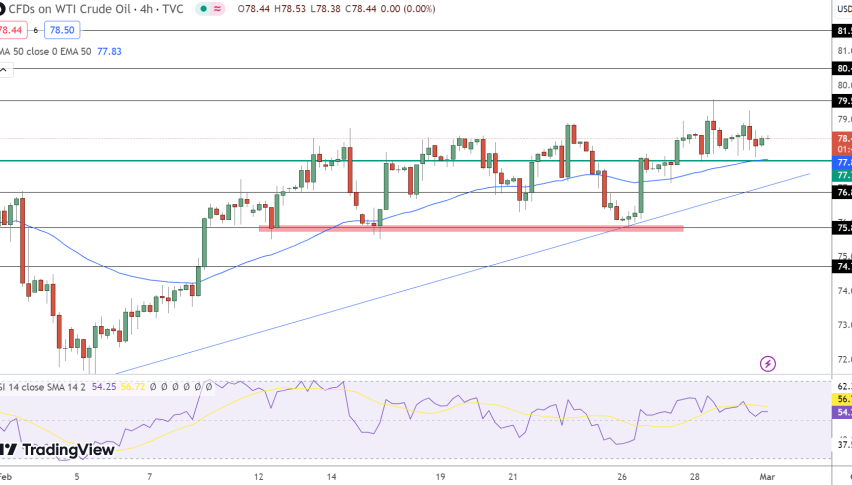
Task: Click the close price C78.44
Action: coord(361,9)
